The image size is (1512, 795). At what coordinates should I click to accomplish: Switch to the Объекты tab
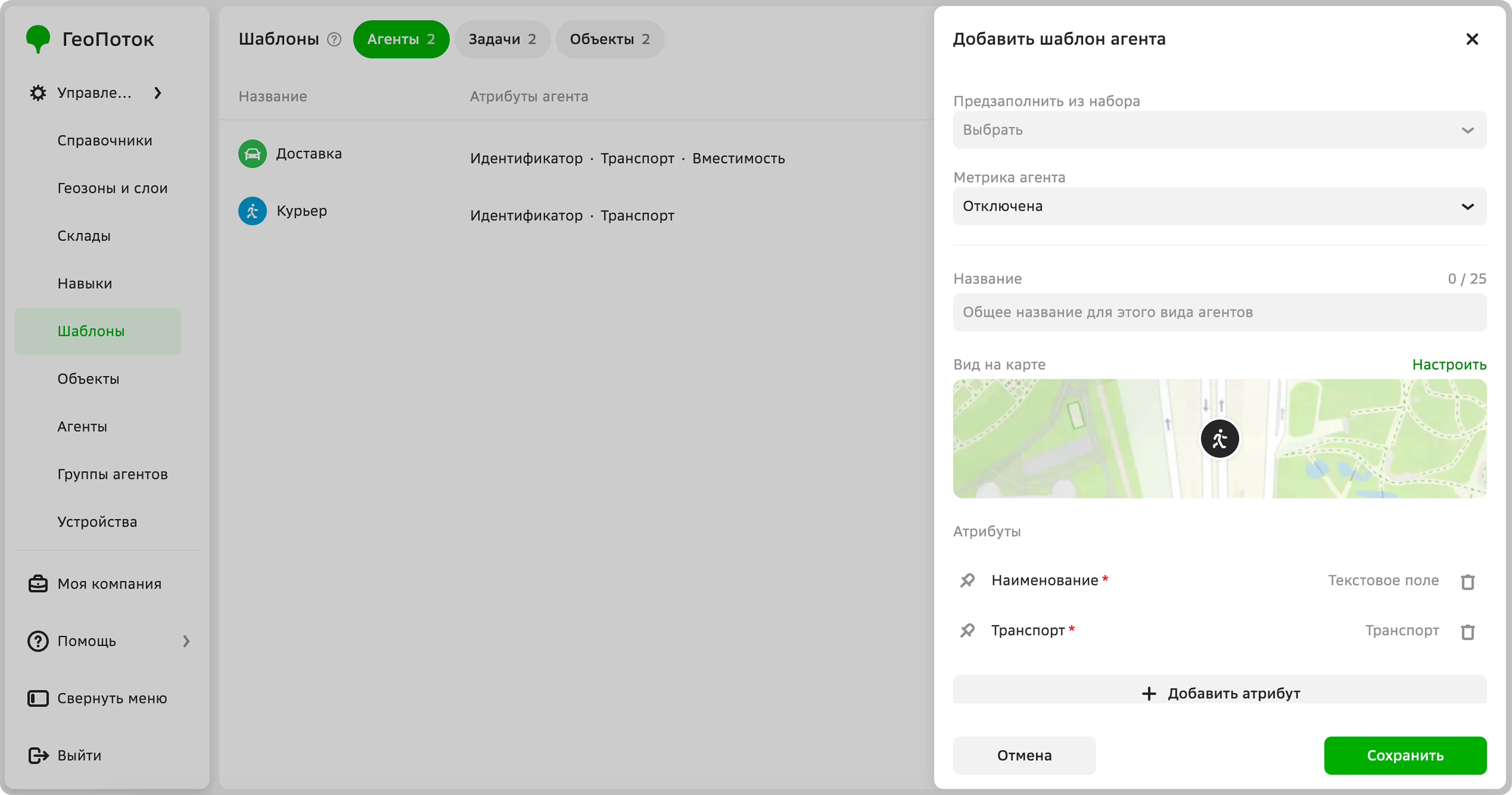point(610,39)
